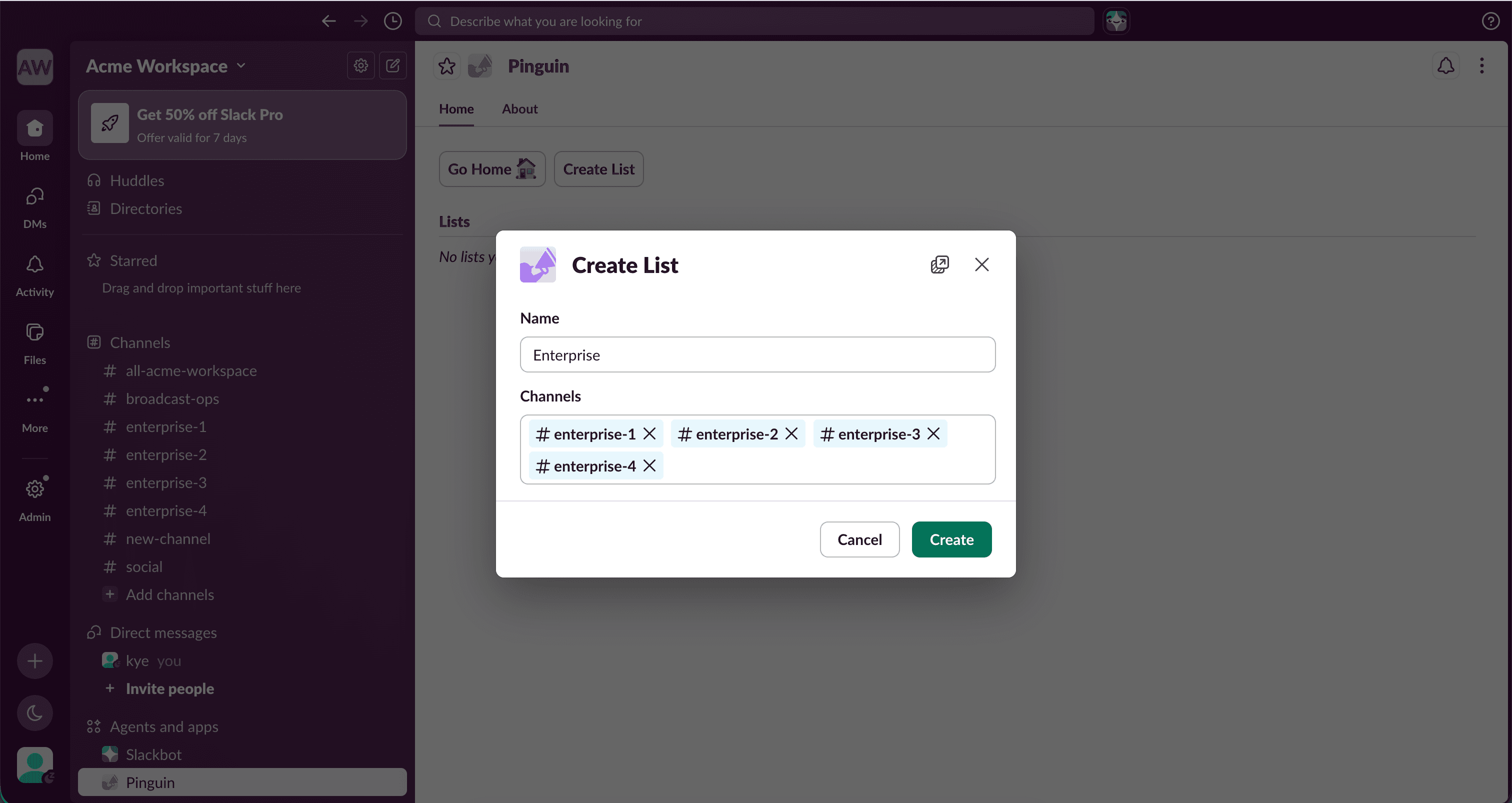Image resolution: width=1512 pixels, height=803 pixels.
Task: Click the Name input field
Action: pos(757,354)
